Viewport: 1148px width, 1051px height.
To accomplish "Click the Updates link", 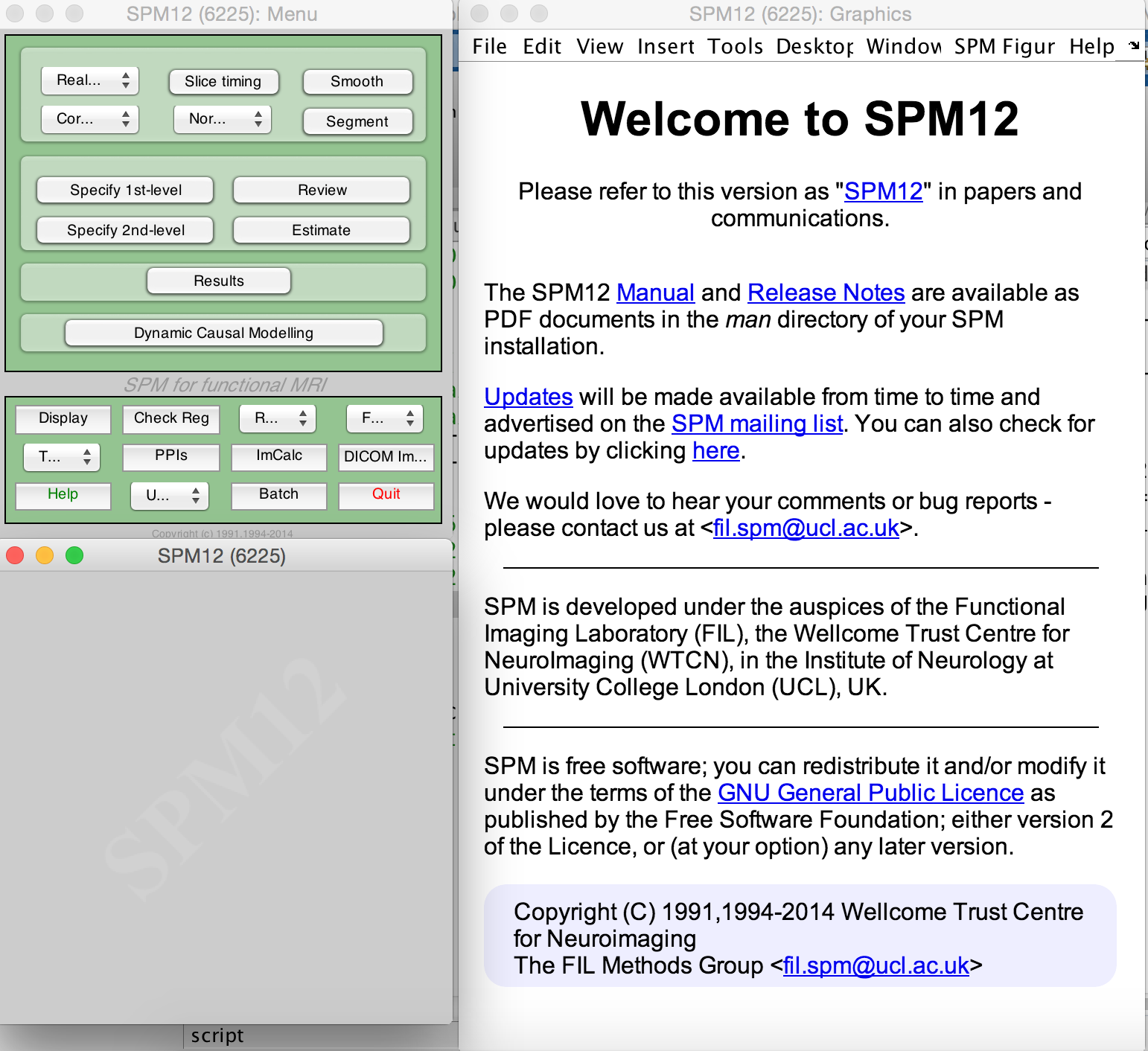I will pos(529,397).
